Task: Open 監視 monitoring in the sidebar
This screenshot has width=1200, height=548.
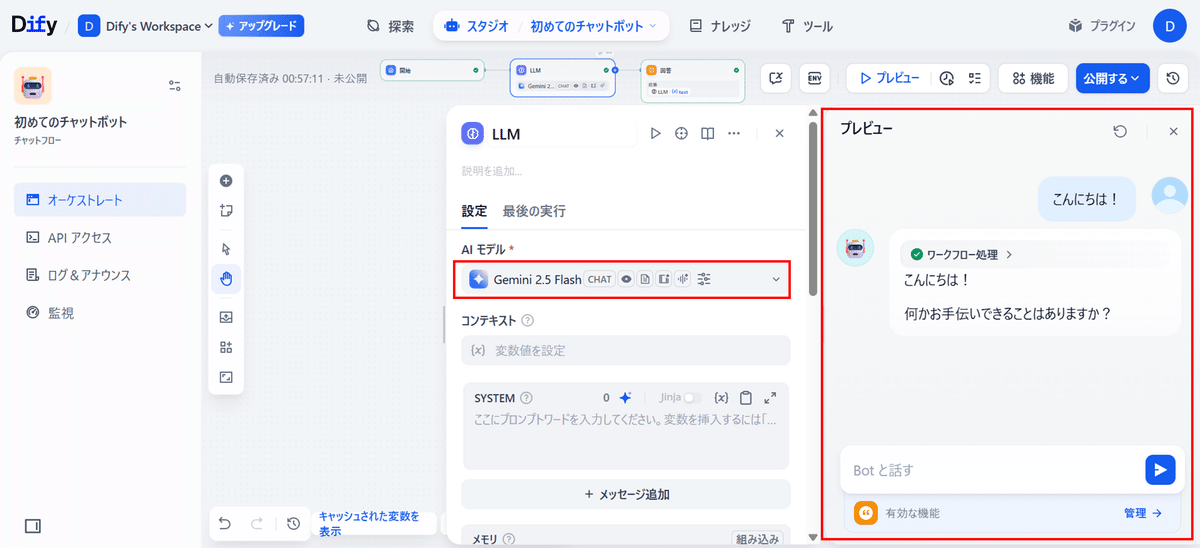Action: [100, 313]
